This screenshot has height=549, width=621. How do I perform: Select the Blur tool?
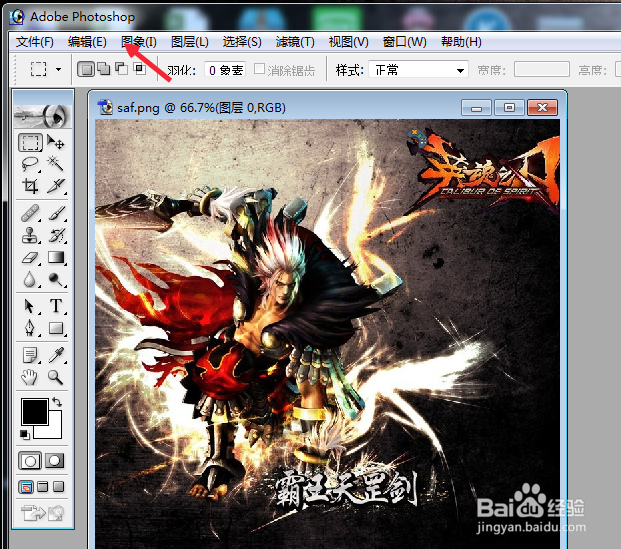(x=30, y=279)
